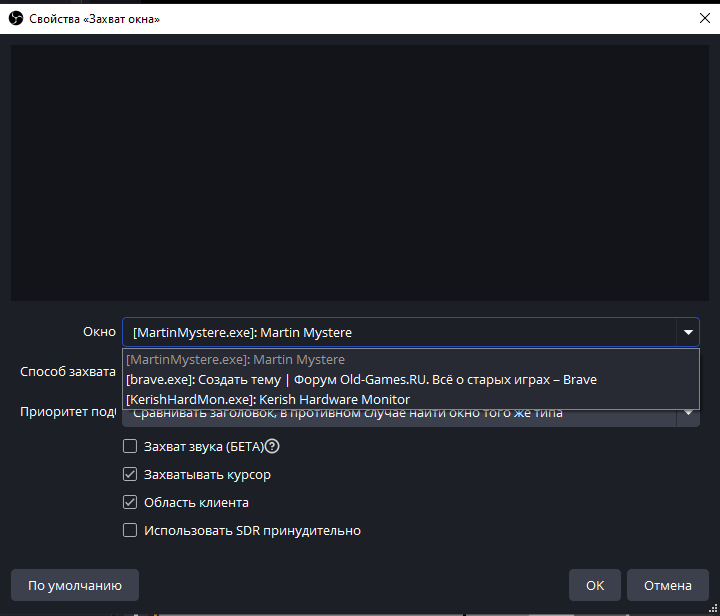
Task: Click the Свойства «Захват окна» title bar text
Action: click(94, 18)
